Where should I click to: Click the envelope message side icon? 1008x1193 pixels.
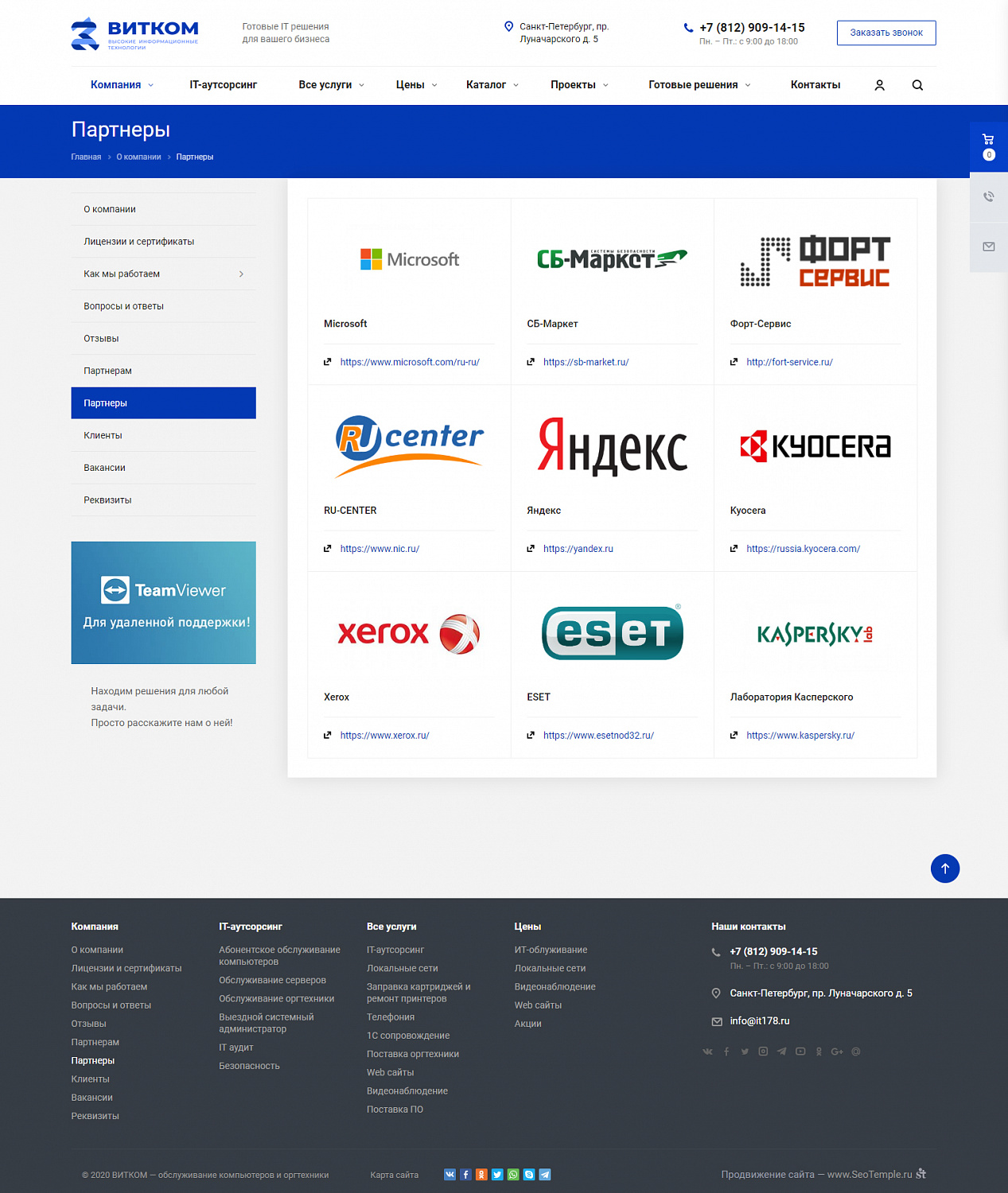click(988, 247)
